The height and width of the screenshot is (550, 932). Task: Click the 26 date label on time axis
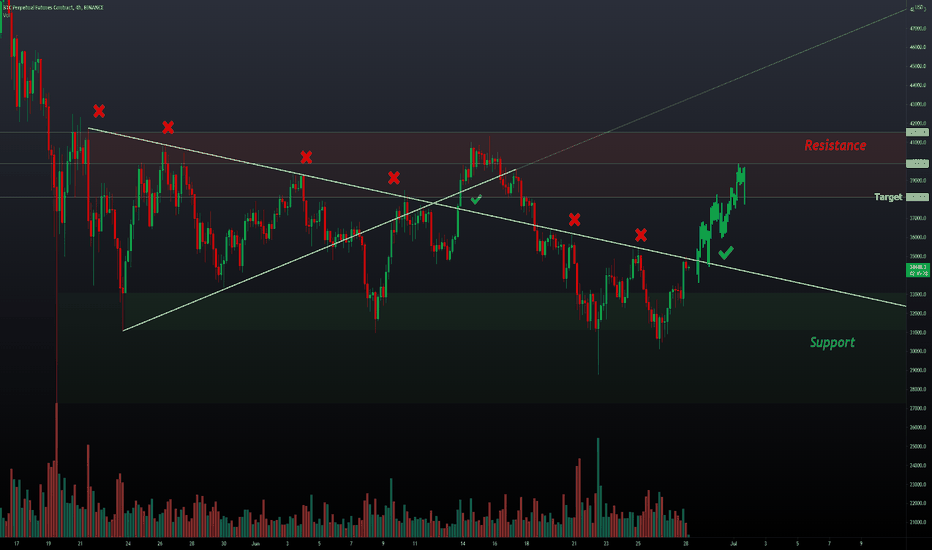pyautogui.click(x=160, y=543)
